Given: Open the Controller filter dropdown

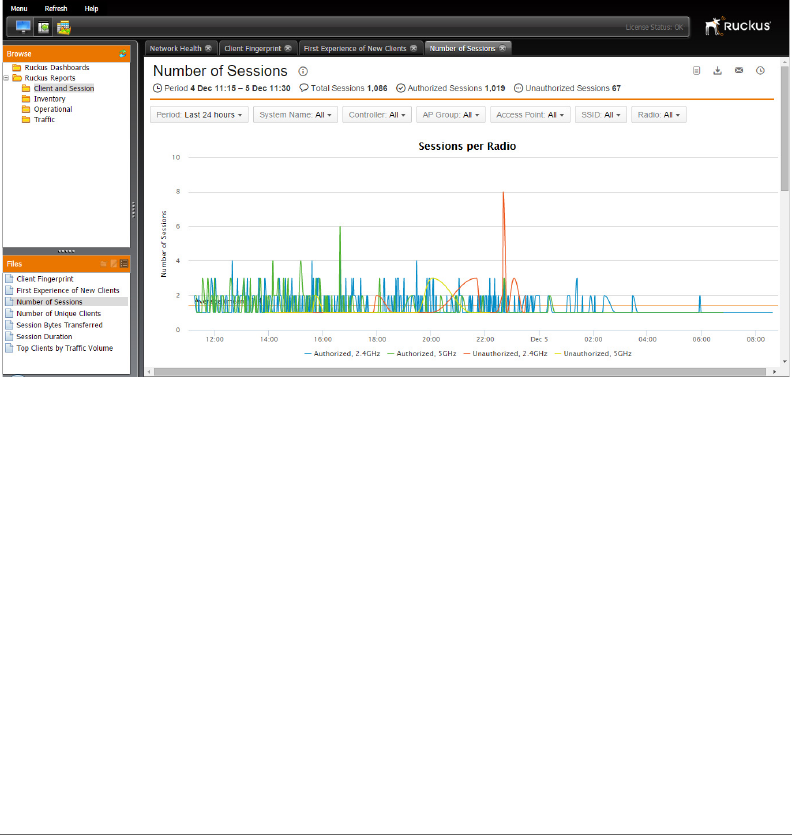Looking at the screenshot, I should 377,115.
